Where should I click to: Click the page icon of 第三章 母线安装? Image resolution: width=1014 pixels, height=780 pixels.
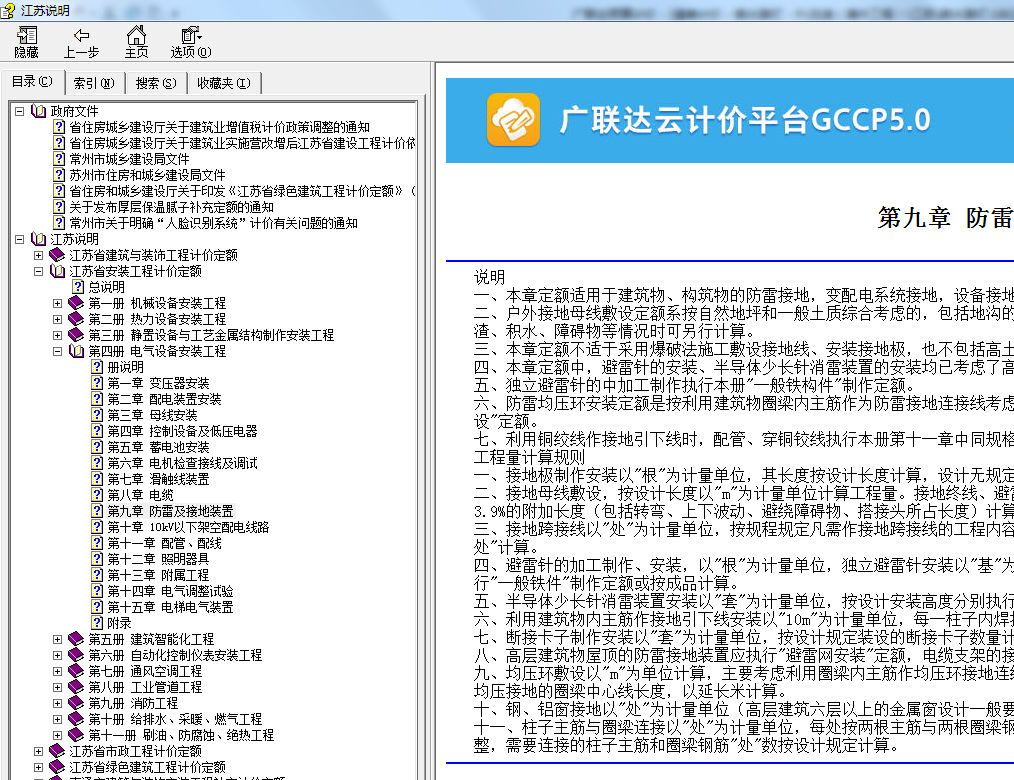[97, 415]
